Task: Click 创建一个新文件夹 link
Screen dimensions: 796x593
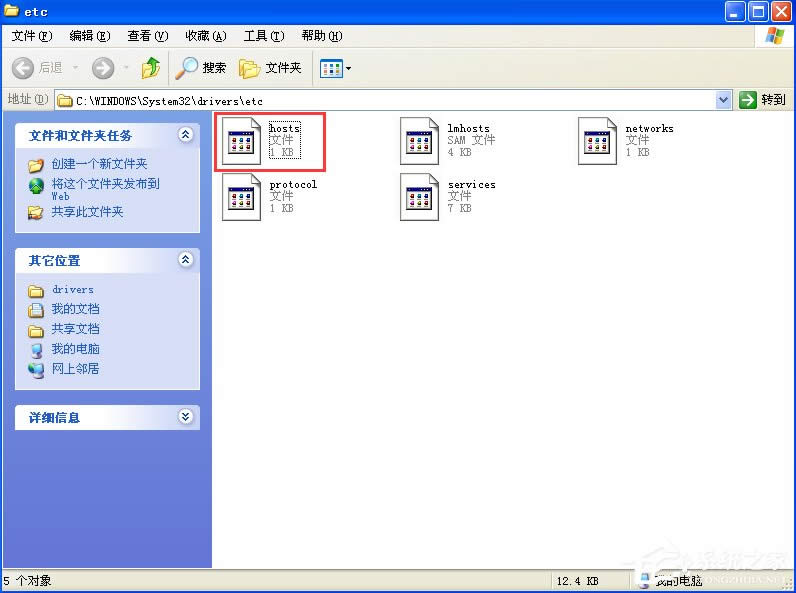Action: [x=99, y=164]
